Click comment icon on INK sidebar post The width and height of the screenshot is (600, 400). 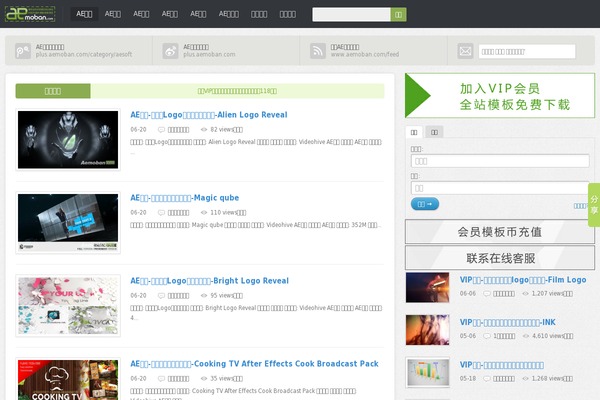487,336
